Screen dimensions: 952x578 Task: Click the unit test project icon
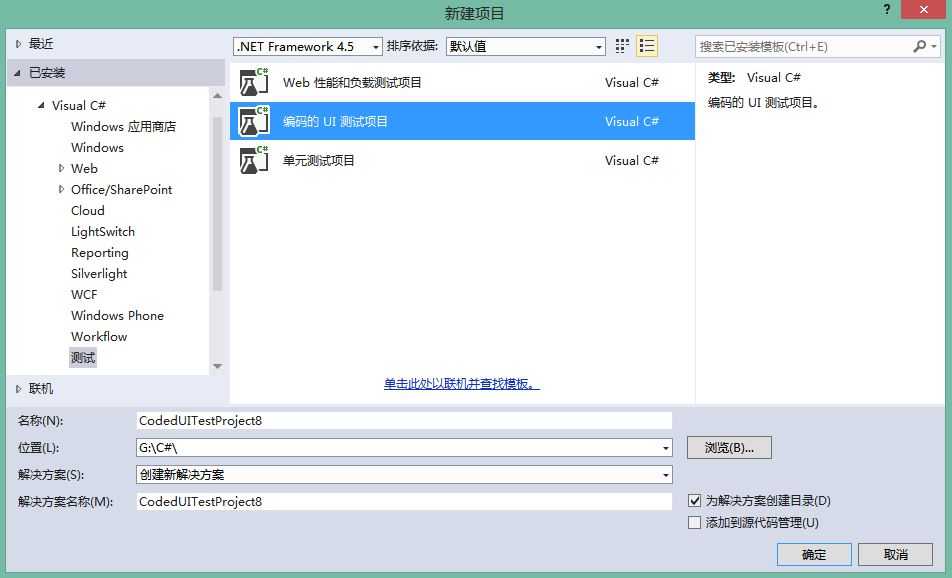tap(253, 160)
